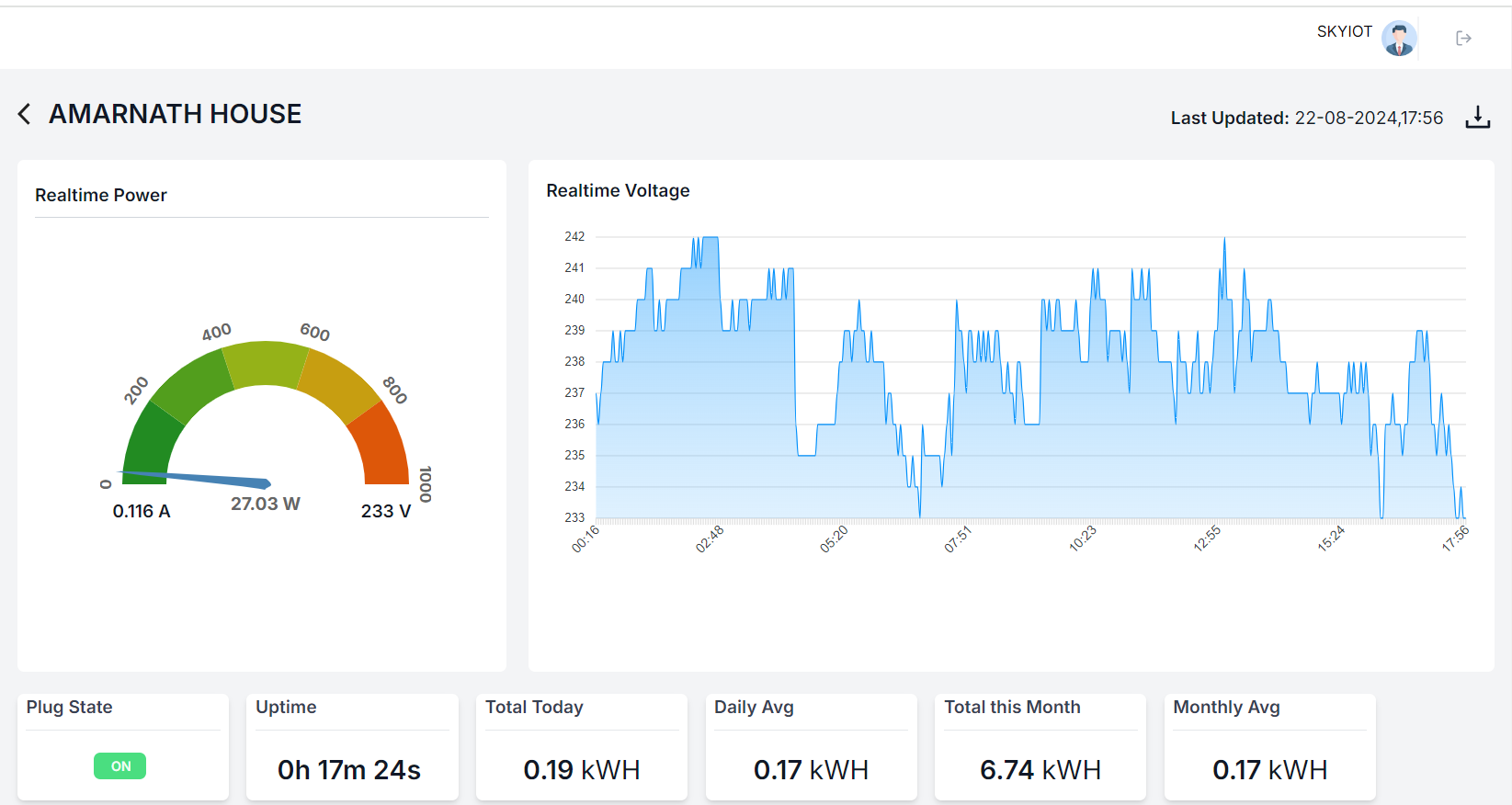Click the 12:55 label on voltage chart
Screen dimensions: 1512x805
pyautogui.click(x=1207, y=539)
